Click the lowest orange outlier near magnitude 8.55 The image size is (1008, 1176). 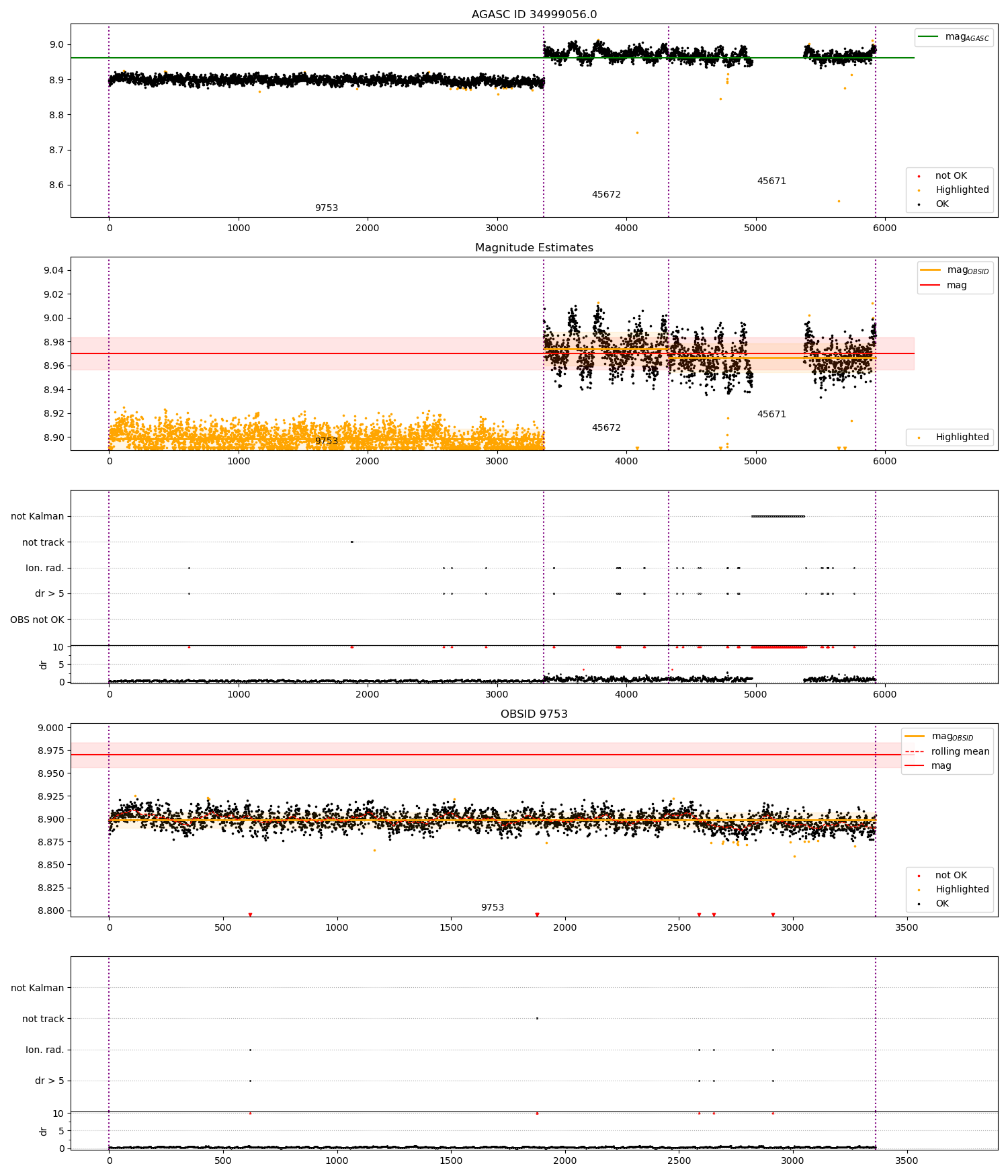click(x=838, y=201)
